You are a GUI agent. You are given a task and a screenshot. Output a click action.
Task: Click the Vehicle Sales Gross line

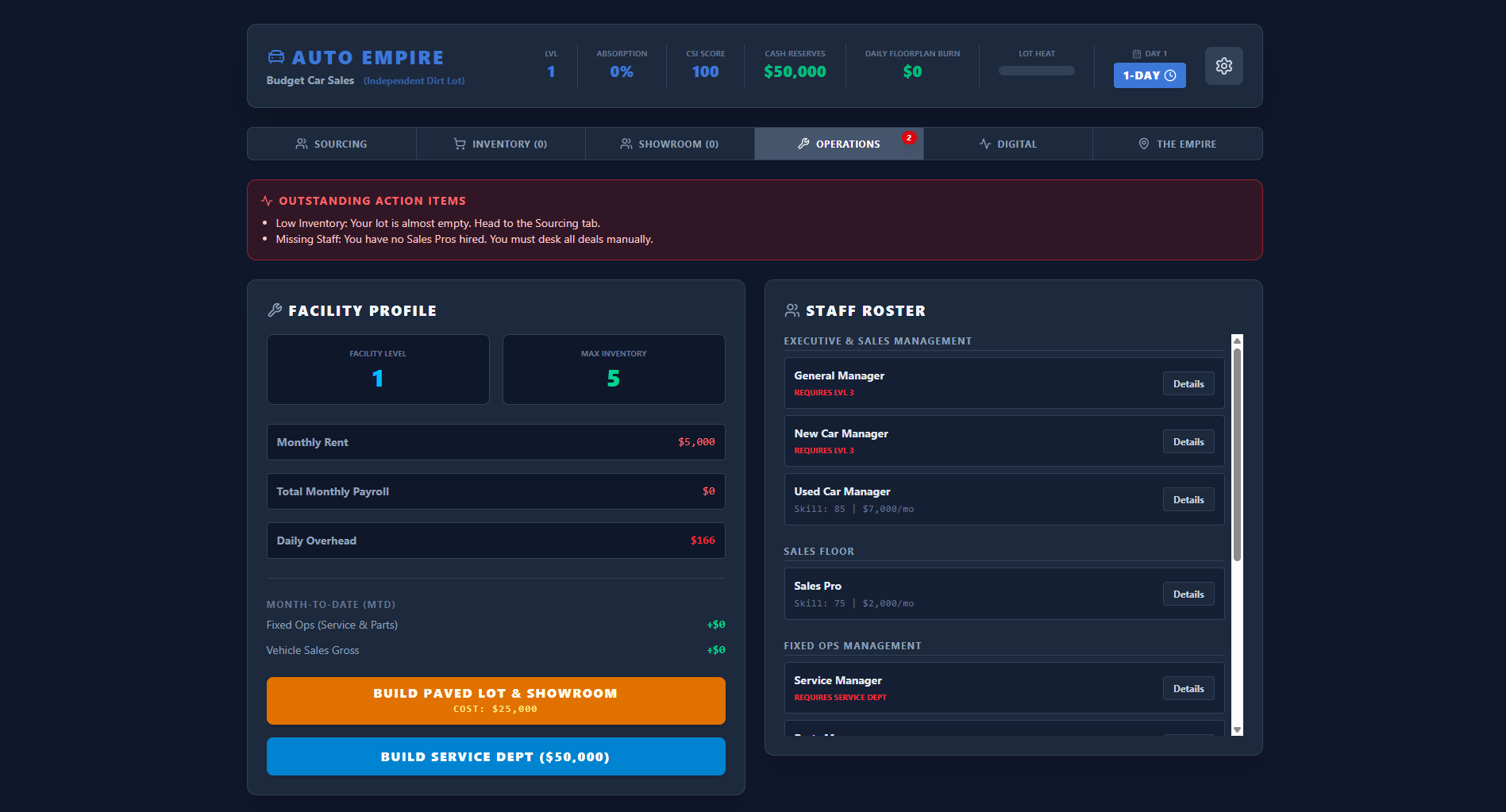point(496,650)
